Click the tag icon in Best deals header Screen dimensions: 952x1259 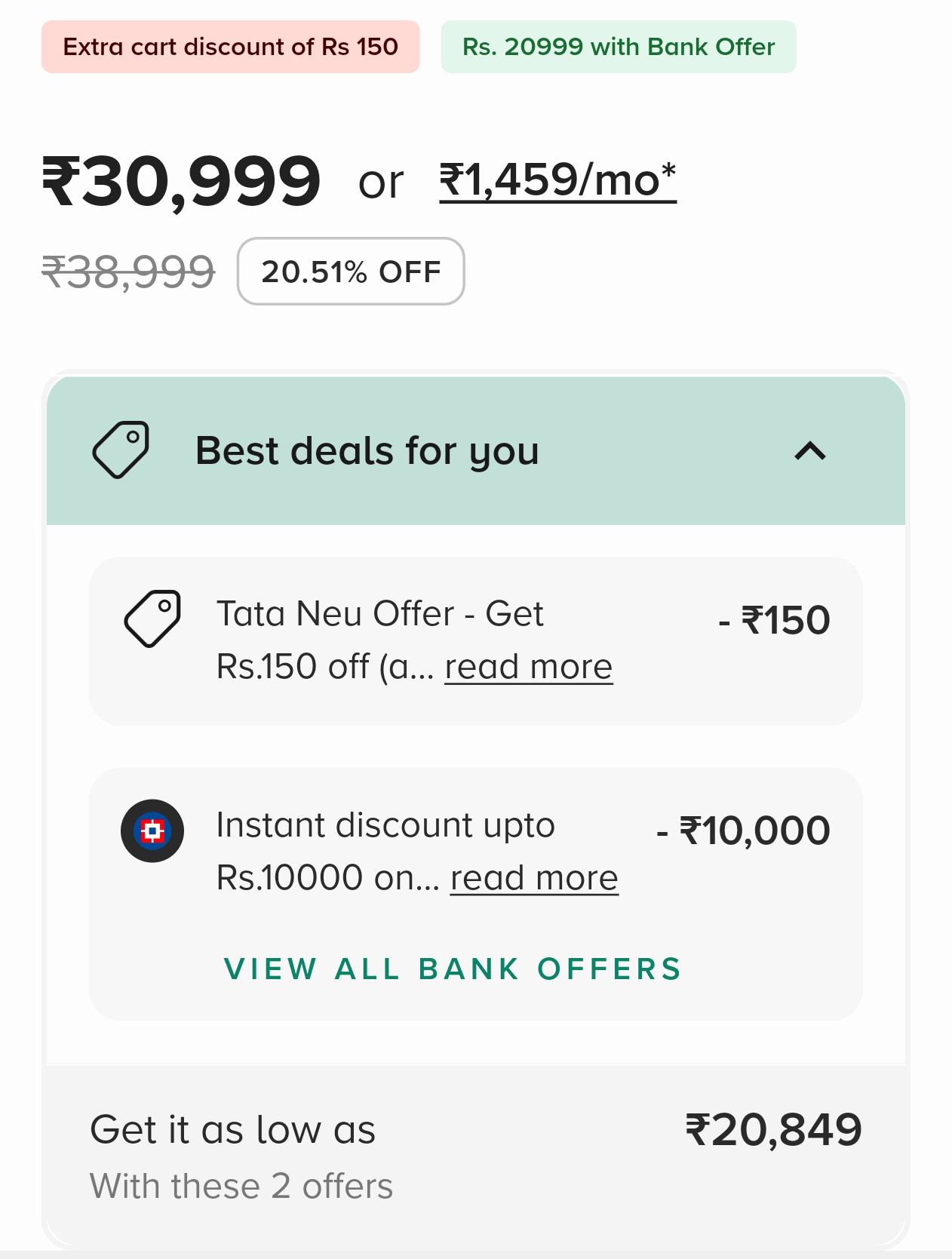tap(121, 450)
